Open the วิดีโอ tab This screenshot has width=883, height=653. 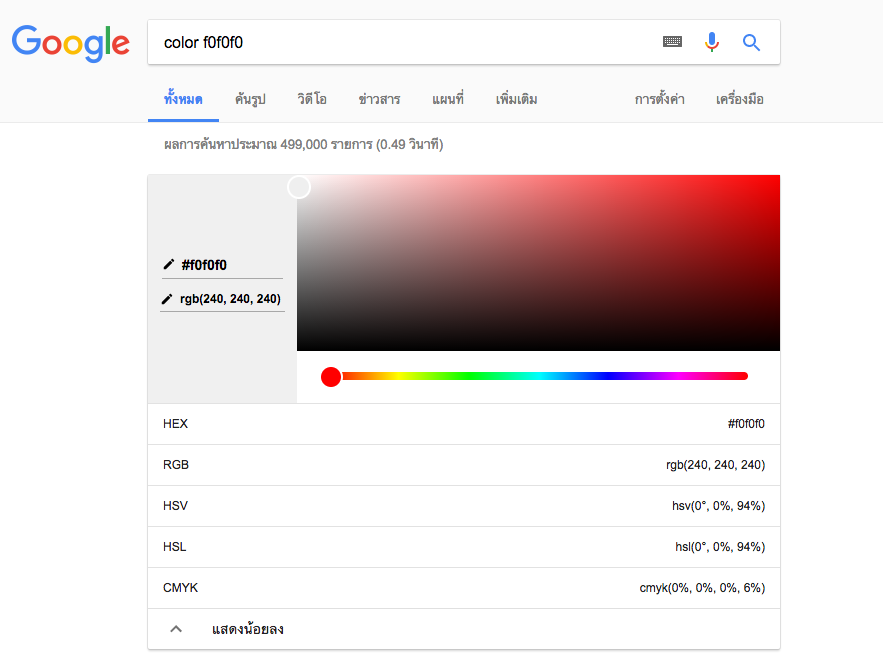click(x=312, y=99)
